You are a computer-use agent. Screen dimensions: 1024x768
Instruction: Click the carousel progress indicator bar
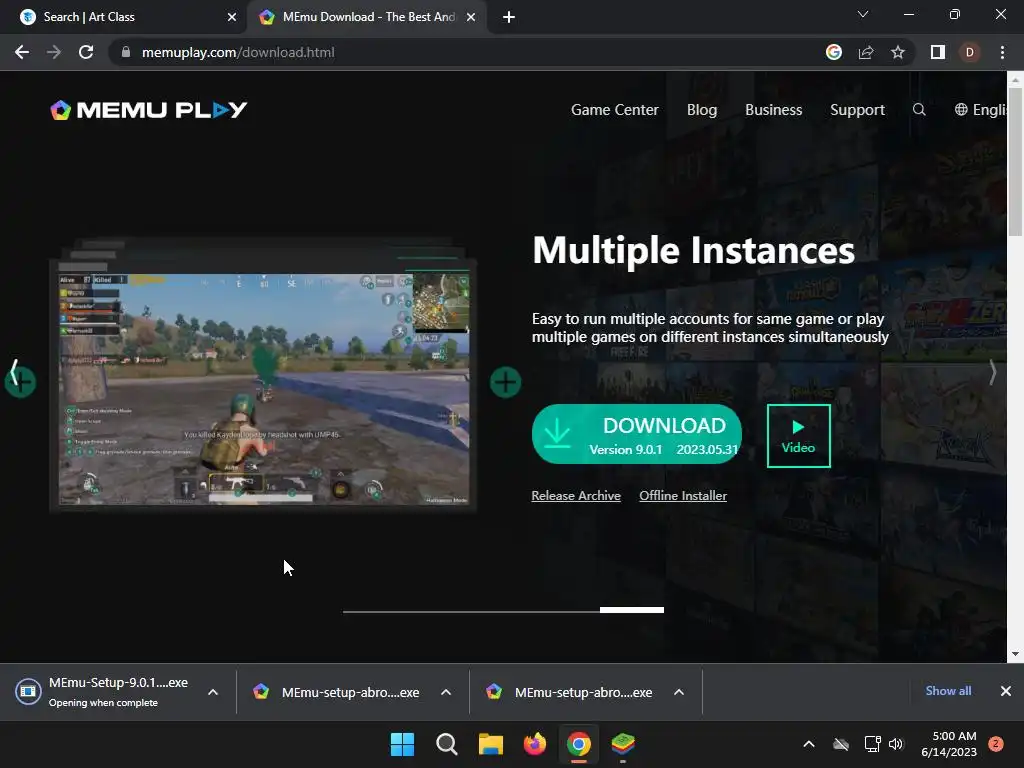pos(504,610)
